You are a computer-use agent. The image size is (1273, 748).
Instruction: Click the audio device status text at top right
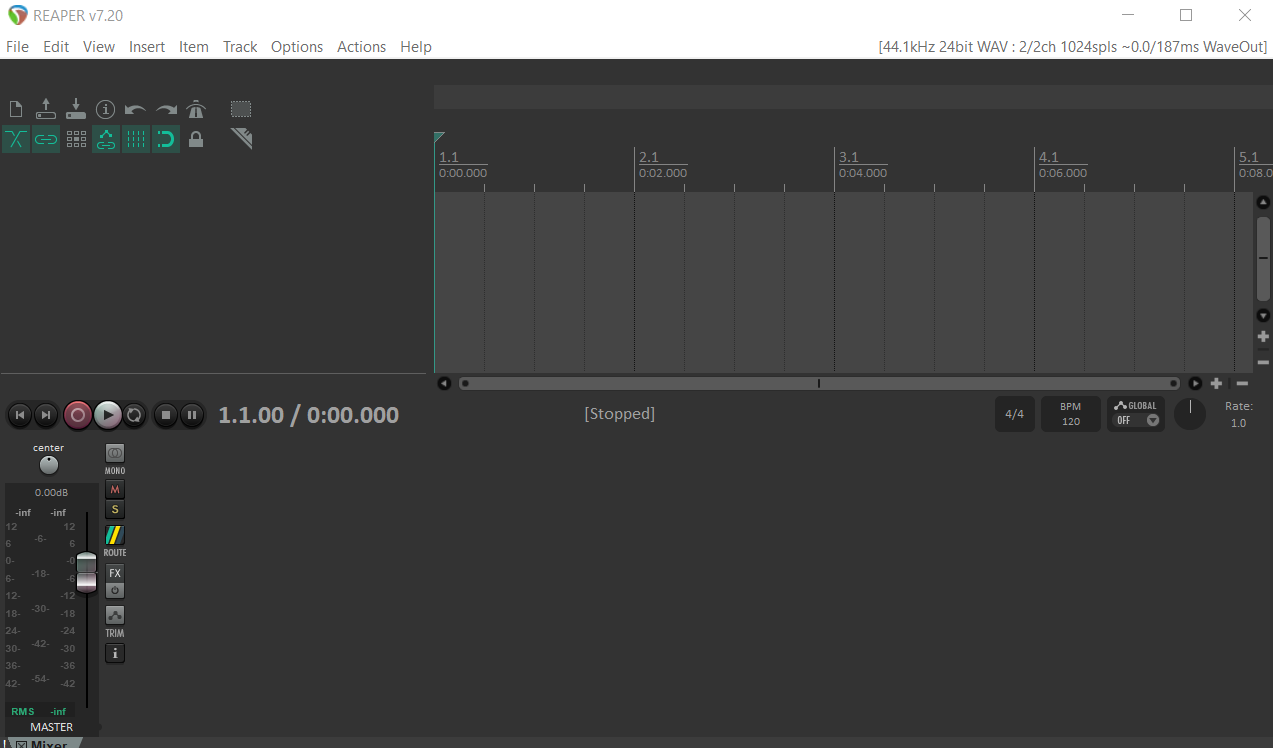click(1073, 47)
